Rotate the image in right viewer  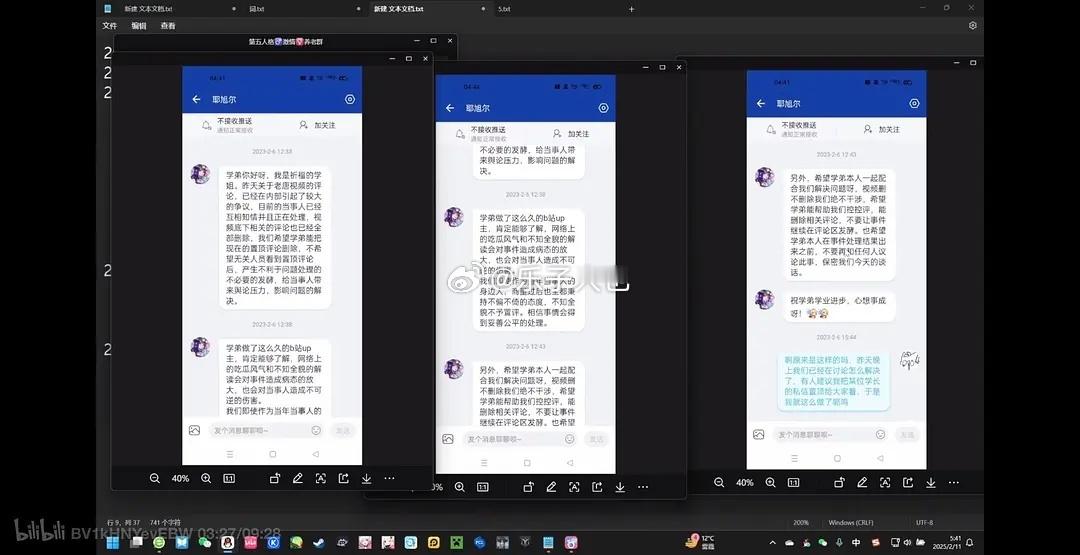pos(840,483)
